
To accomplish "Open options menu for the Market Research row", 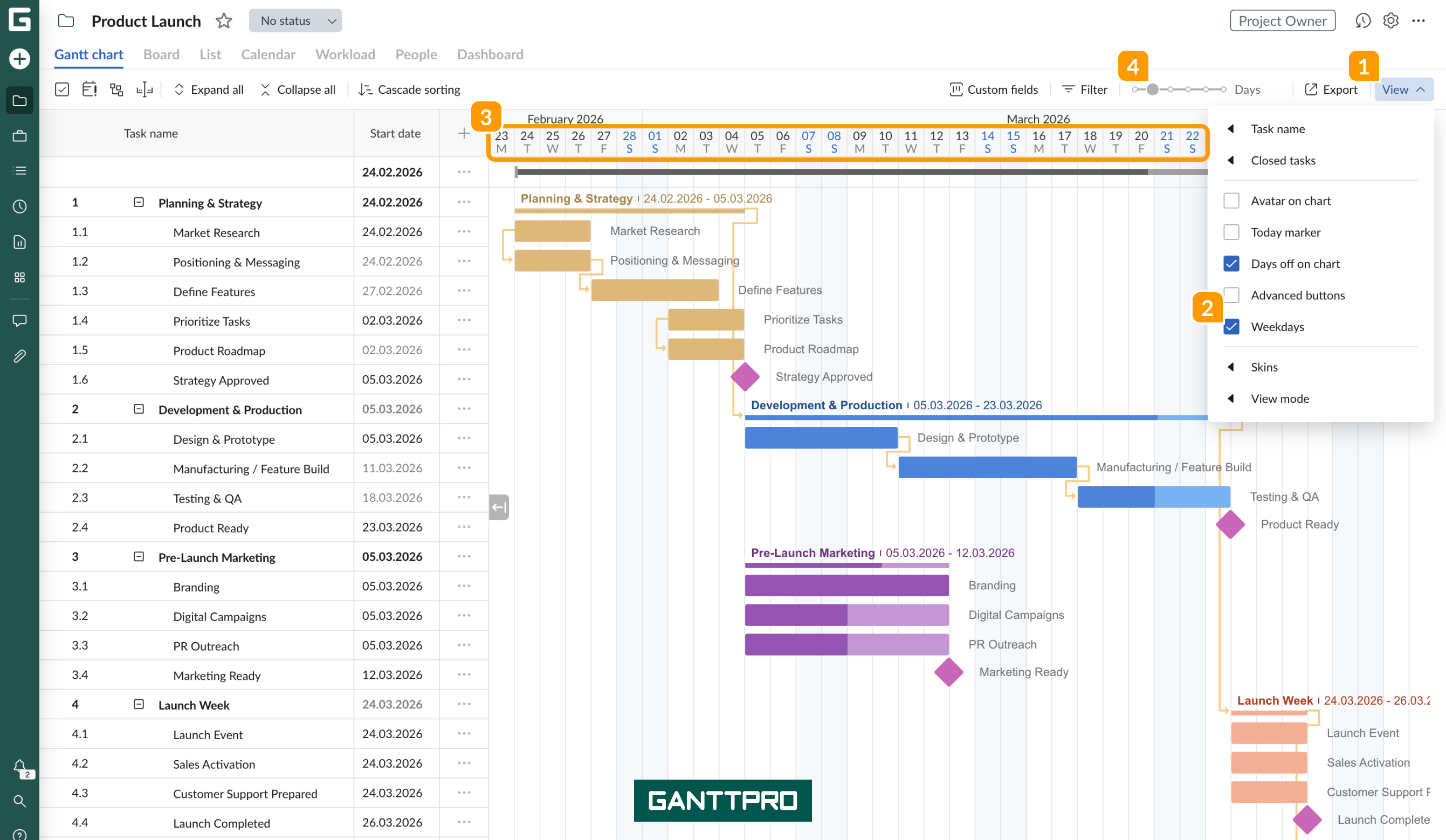I will [x=464, y=232].
